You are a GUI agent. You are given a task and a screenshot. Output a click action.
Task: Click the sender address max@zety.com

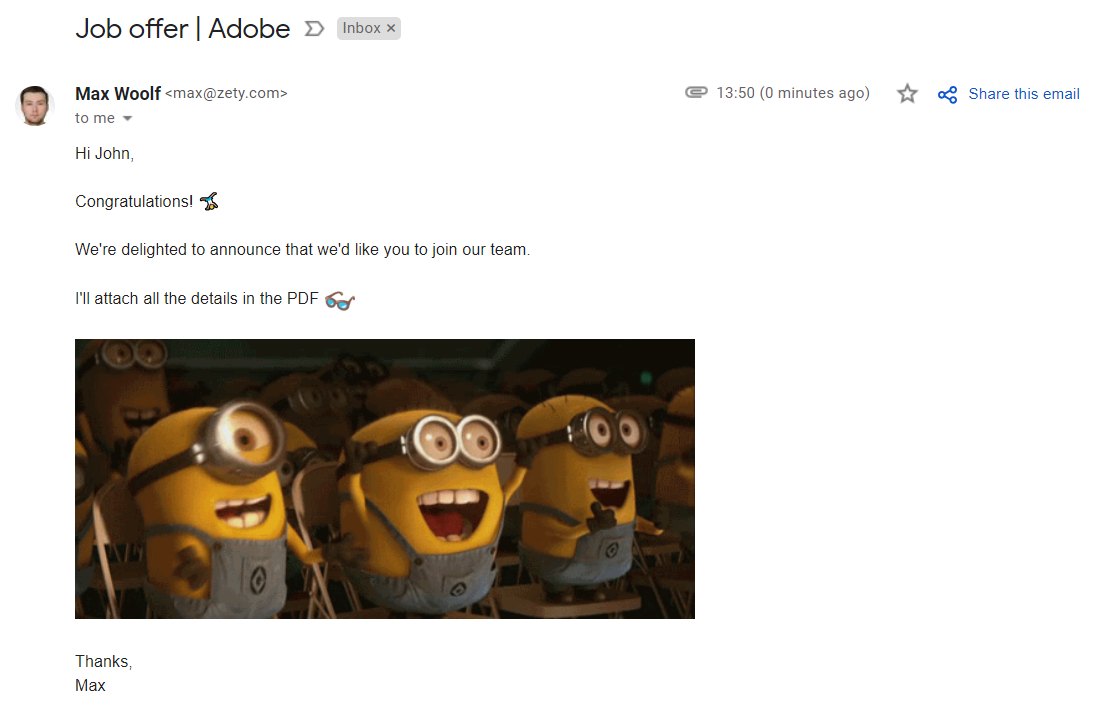click(225, 92)
